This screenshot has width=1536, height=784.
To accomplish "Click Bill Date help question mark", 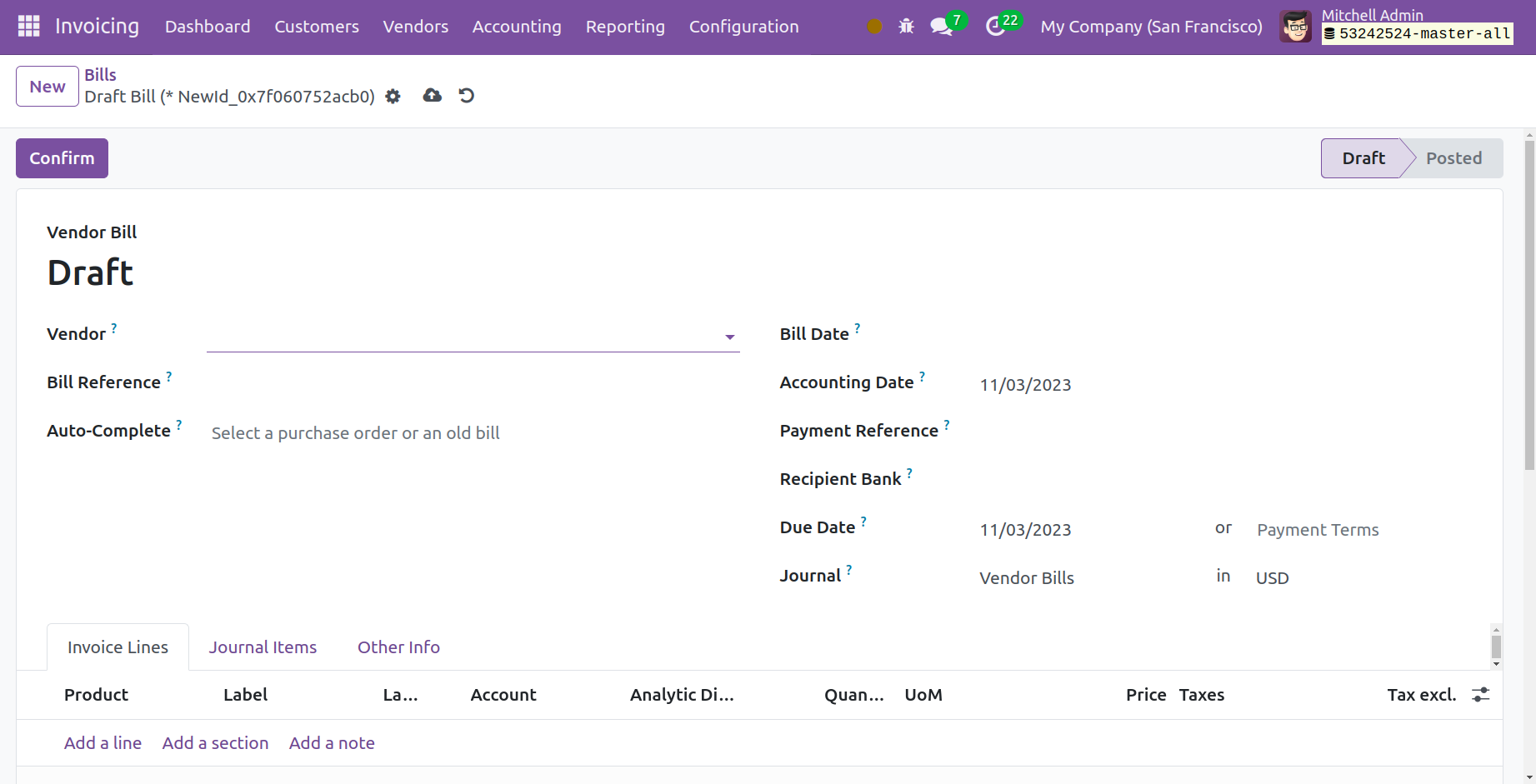I will 858,328.
